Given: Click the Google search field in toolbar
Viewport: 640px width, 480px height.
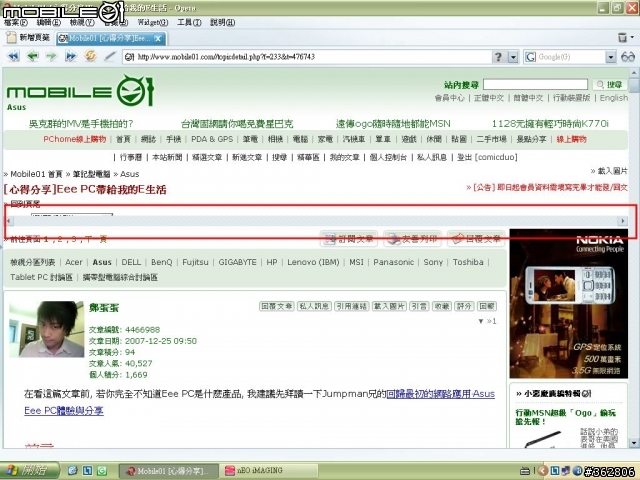Looking at the screenshot, I should [x=571, y=57].
